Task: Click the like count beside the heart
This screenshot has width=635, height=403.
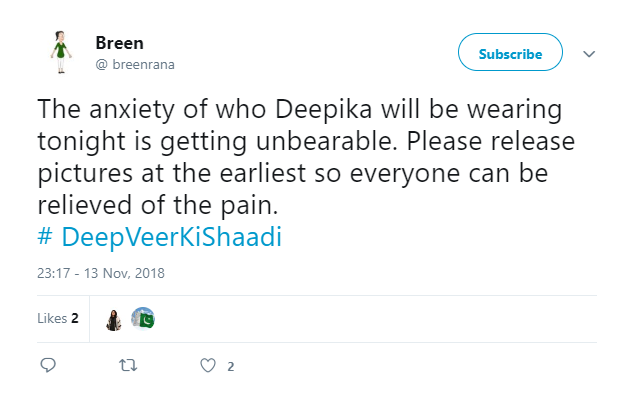Action: (x=231, y=367)
